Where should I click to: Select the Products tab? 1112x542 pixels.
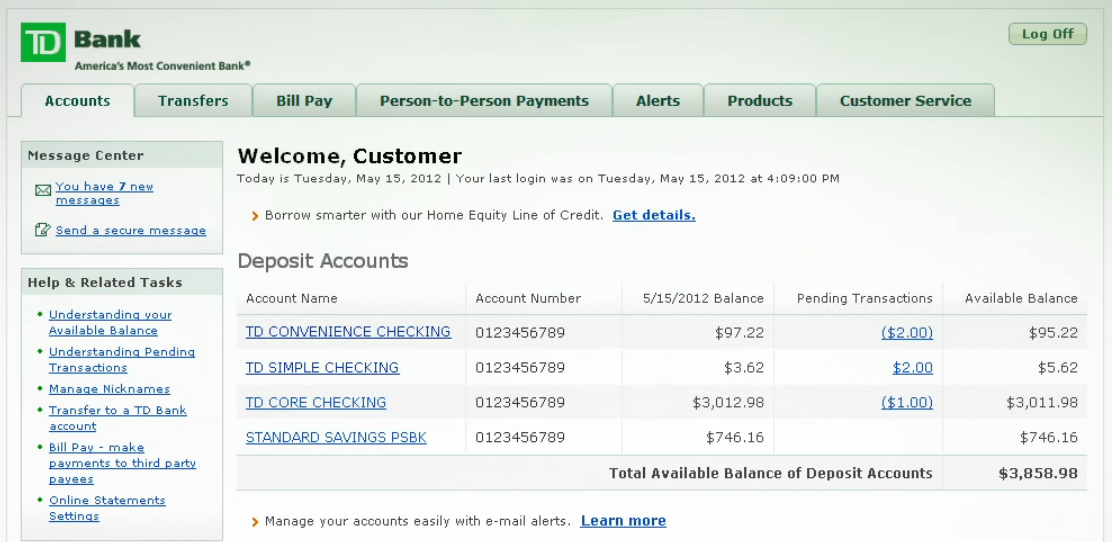[760, 101]
